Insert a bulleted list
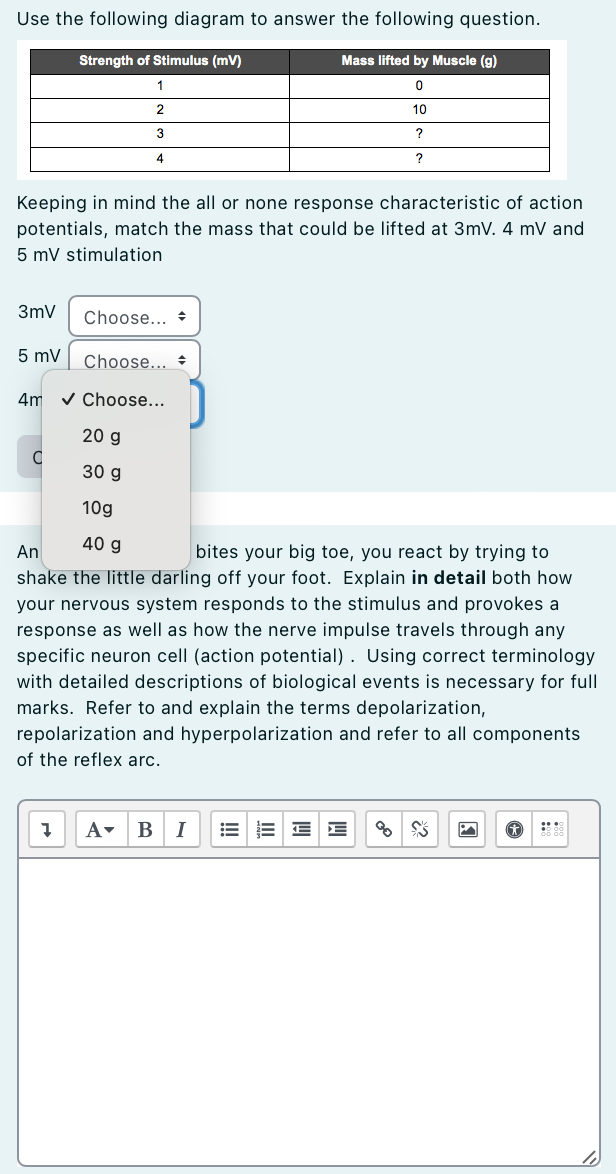Viewport: 616px width, 1174px height. pyautogui.click(x=229, y=828)
